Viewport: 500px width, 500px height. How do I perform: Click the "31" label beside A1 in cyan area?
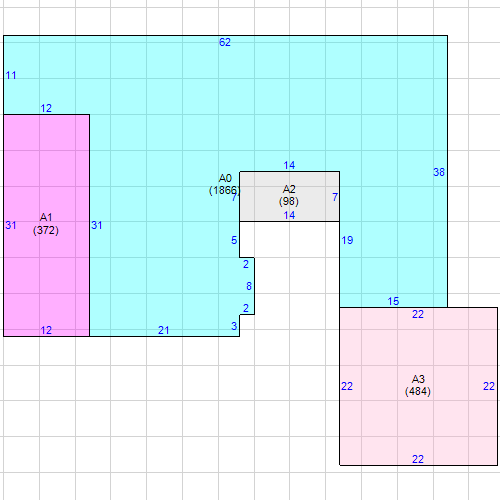tap(97, 225)
